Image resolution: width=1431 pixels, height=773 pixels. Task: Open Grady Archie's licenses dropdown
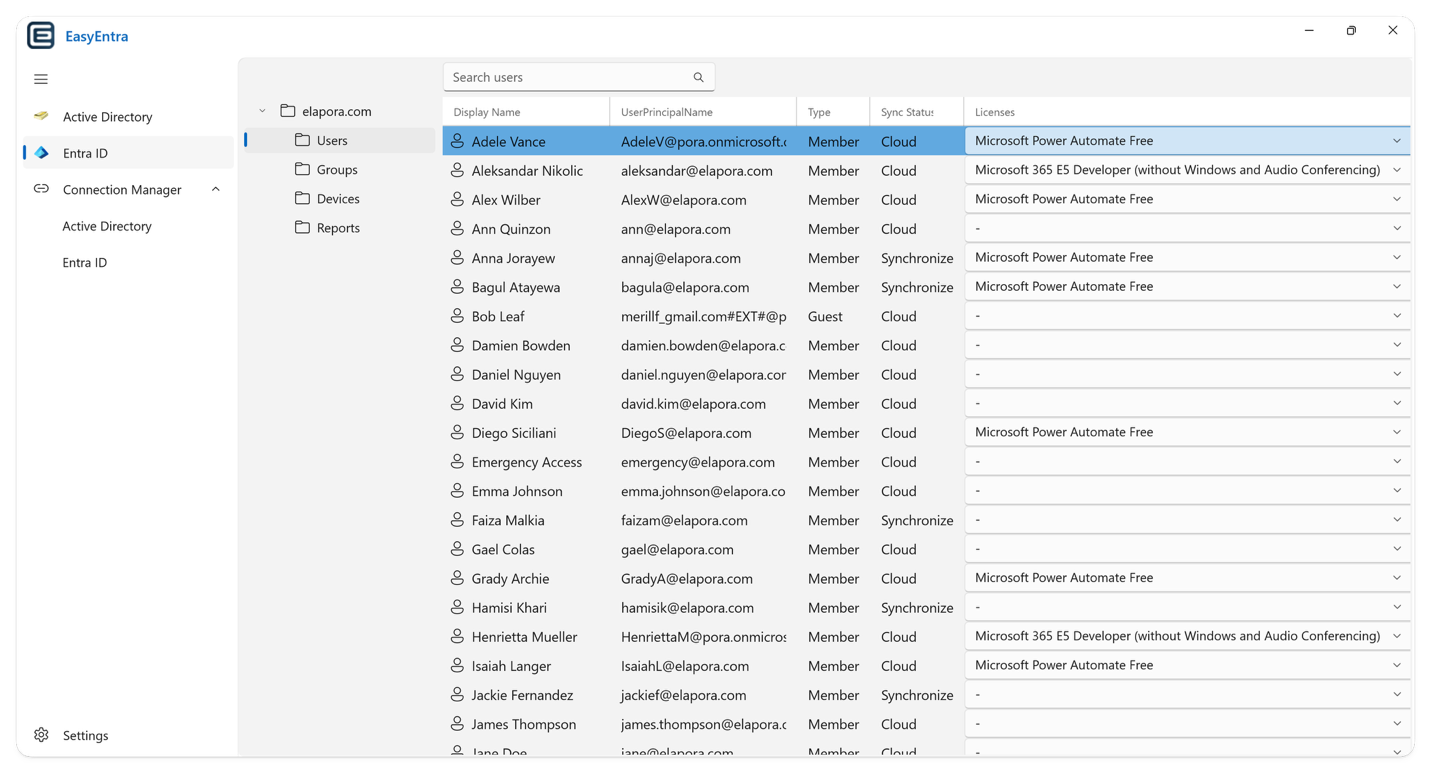point(1187,578)
